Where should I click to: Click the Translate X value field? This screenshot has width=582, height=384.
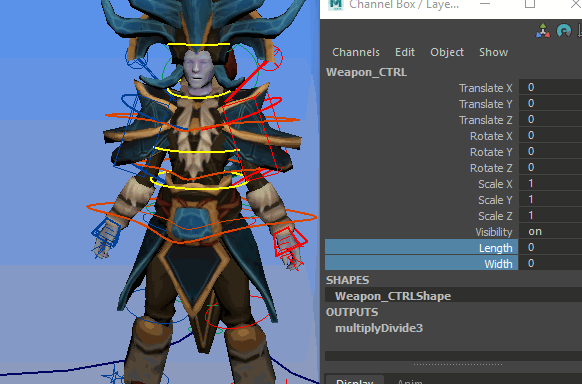(x=550, y=88)
